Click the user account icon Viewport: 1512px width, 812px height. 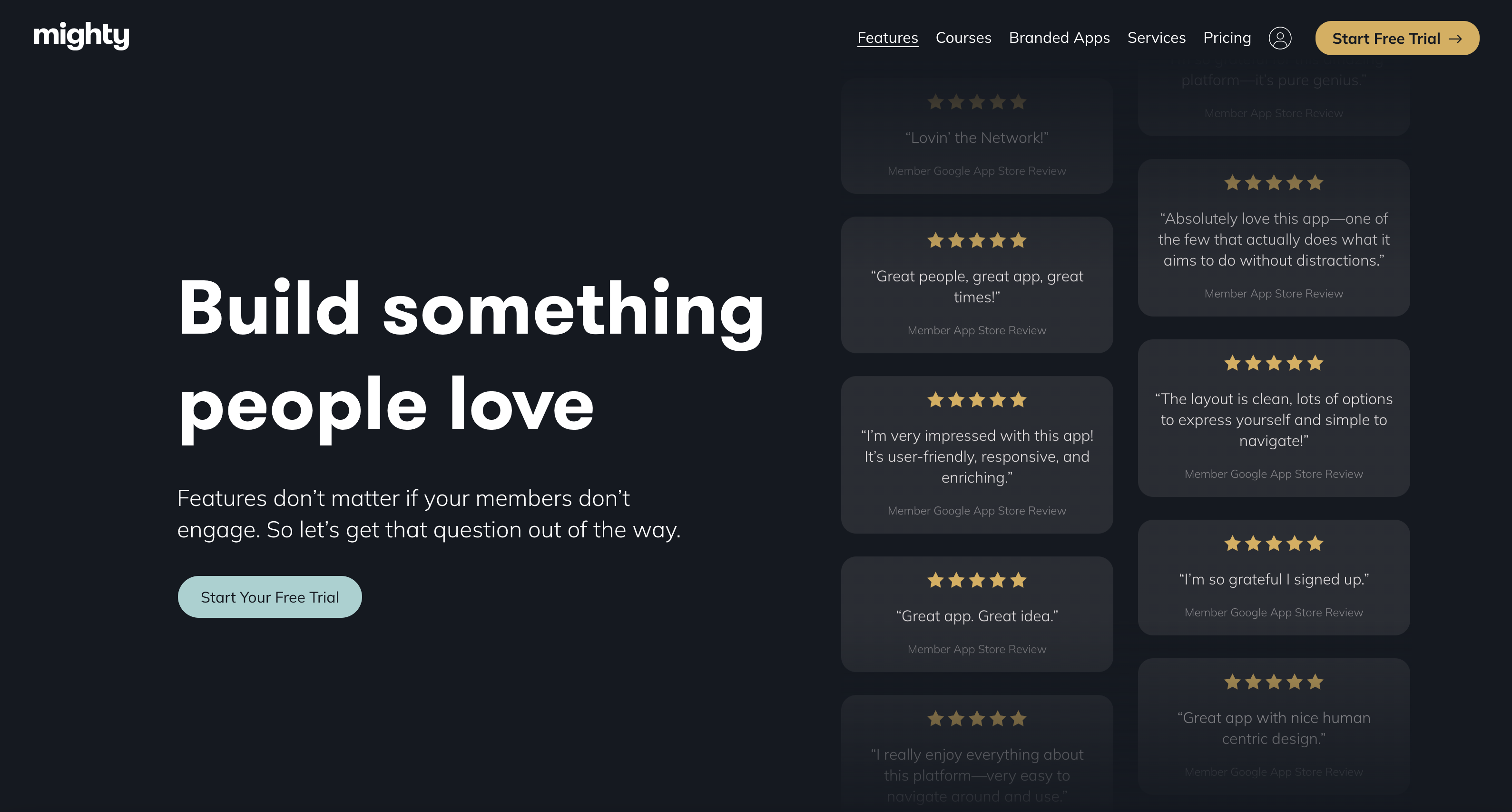(x=1281, y=38)
